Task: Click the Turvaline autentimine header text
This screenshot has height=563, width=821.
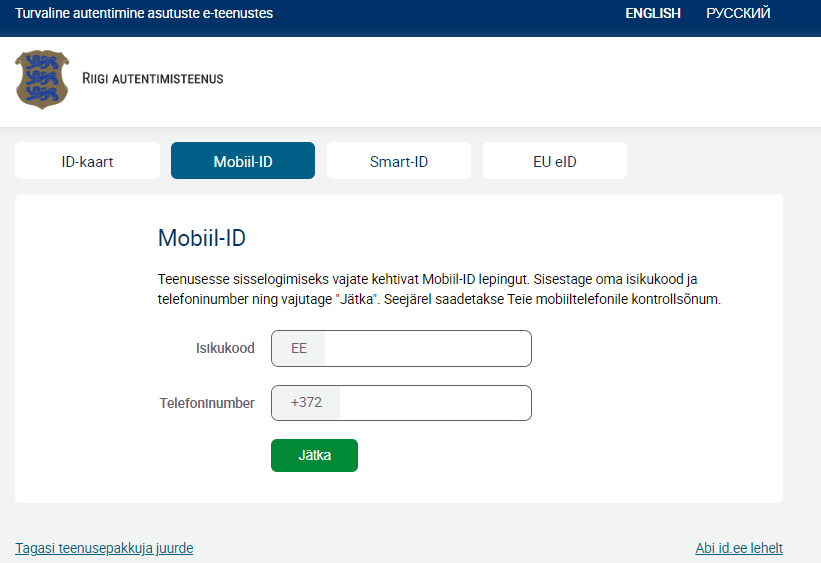Action: pos(144,13)
